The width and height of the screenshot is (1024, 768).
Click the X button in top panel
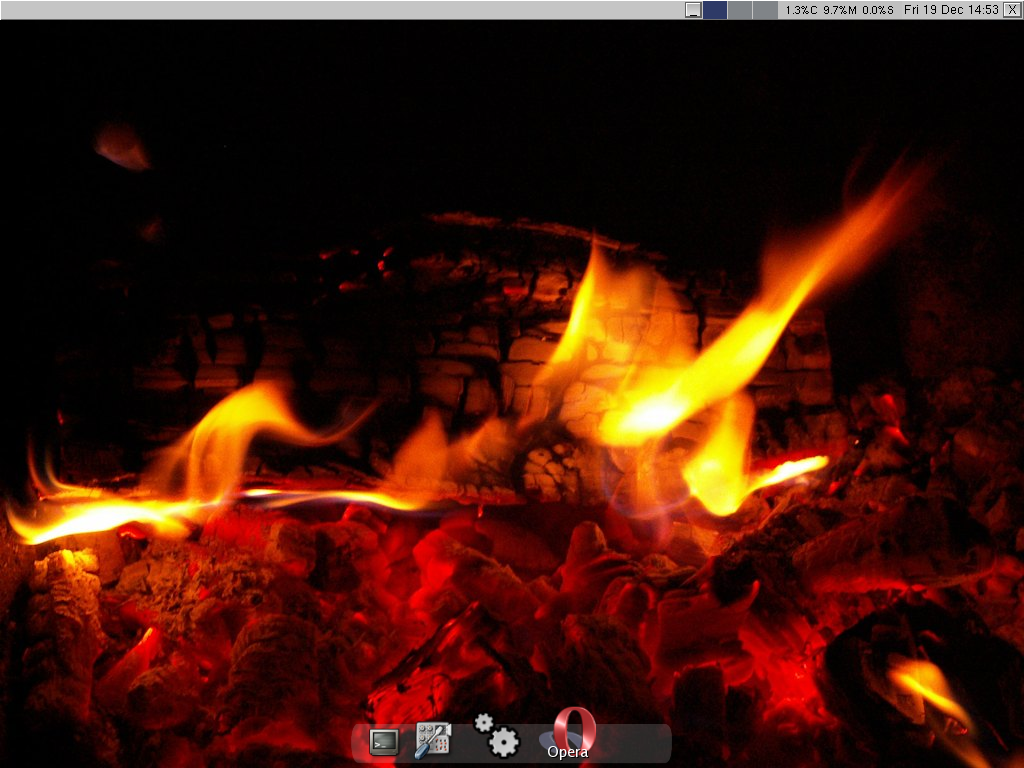click(x=1011, y=10)
